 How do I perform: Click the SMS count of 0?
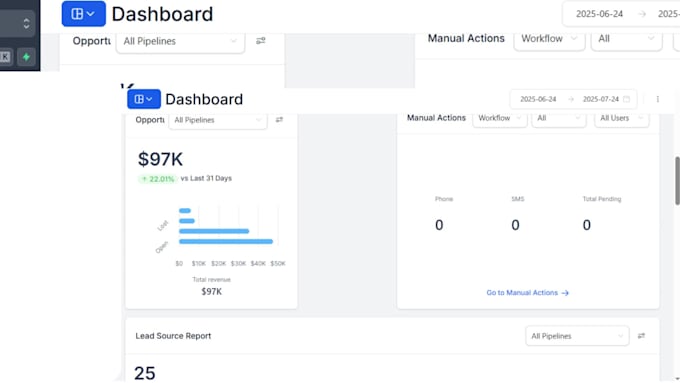tap(515, 225)
